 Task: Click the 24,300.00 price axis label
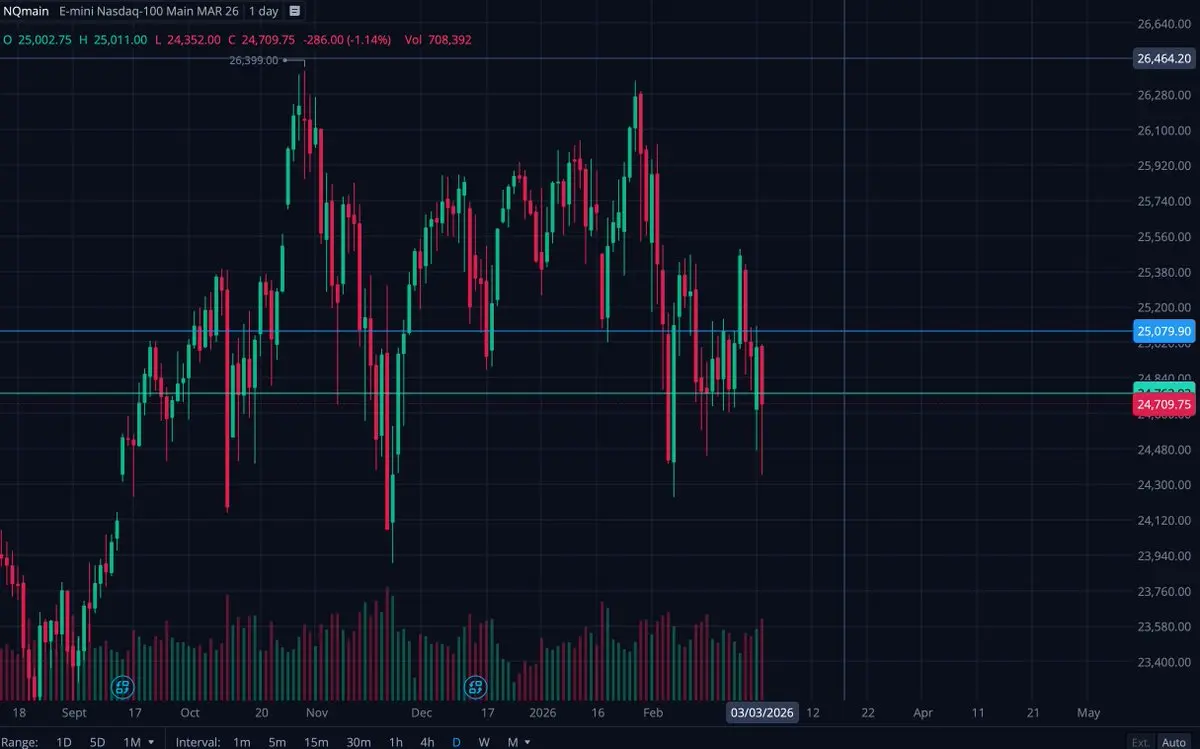[1166, 485]
